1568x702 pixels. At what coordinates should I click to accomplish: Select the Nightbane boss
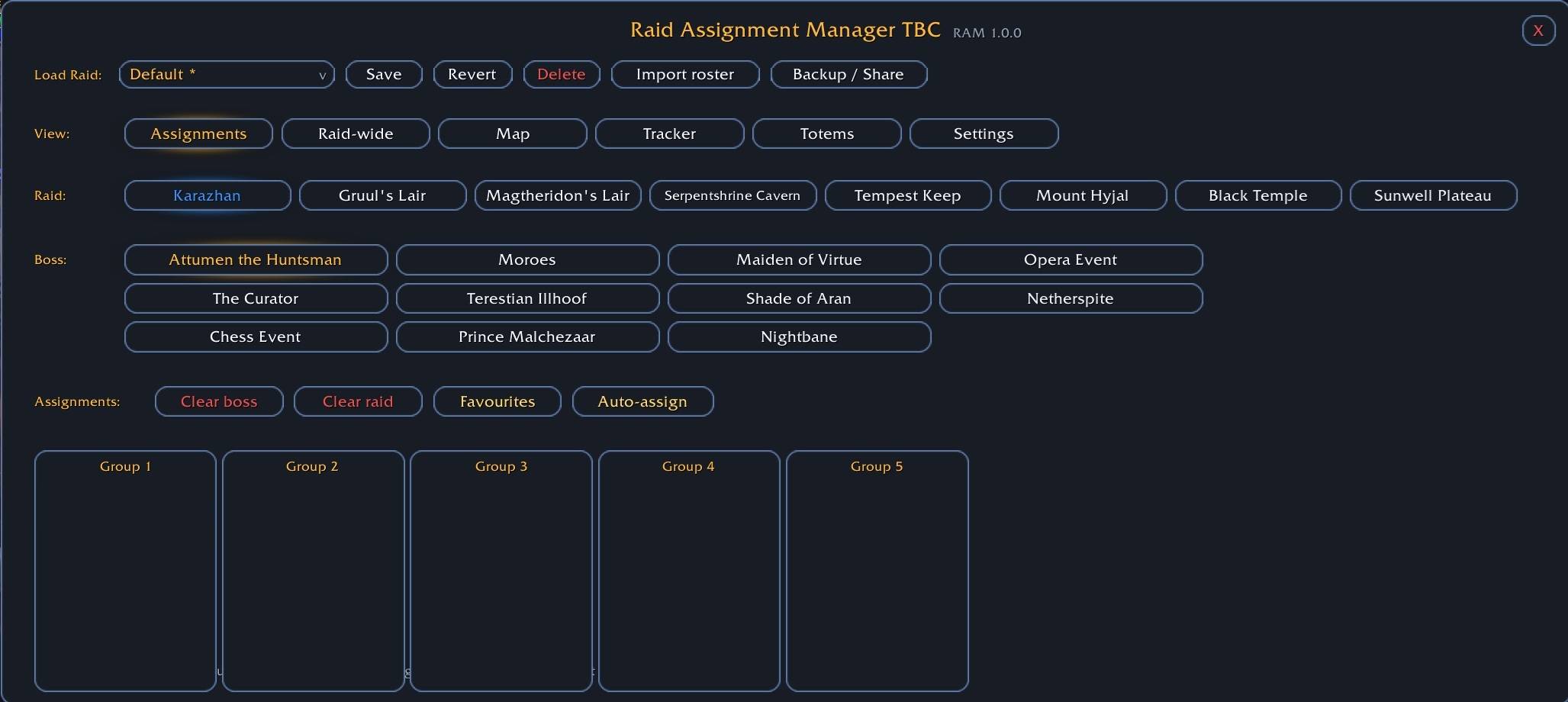point(799,337)
